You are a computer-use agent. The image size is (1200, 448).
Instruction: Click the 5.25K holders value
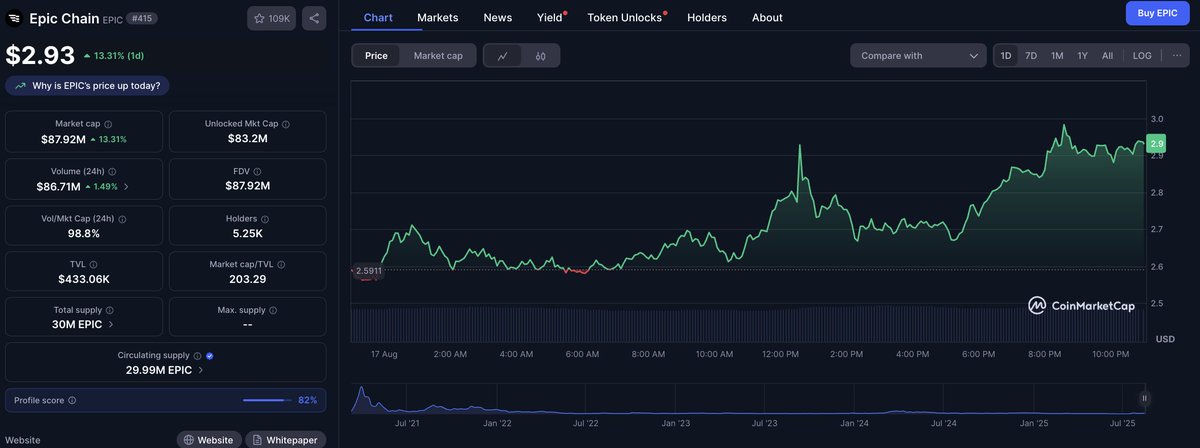tap(248, 233)
